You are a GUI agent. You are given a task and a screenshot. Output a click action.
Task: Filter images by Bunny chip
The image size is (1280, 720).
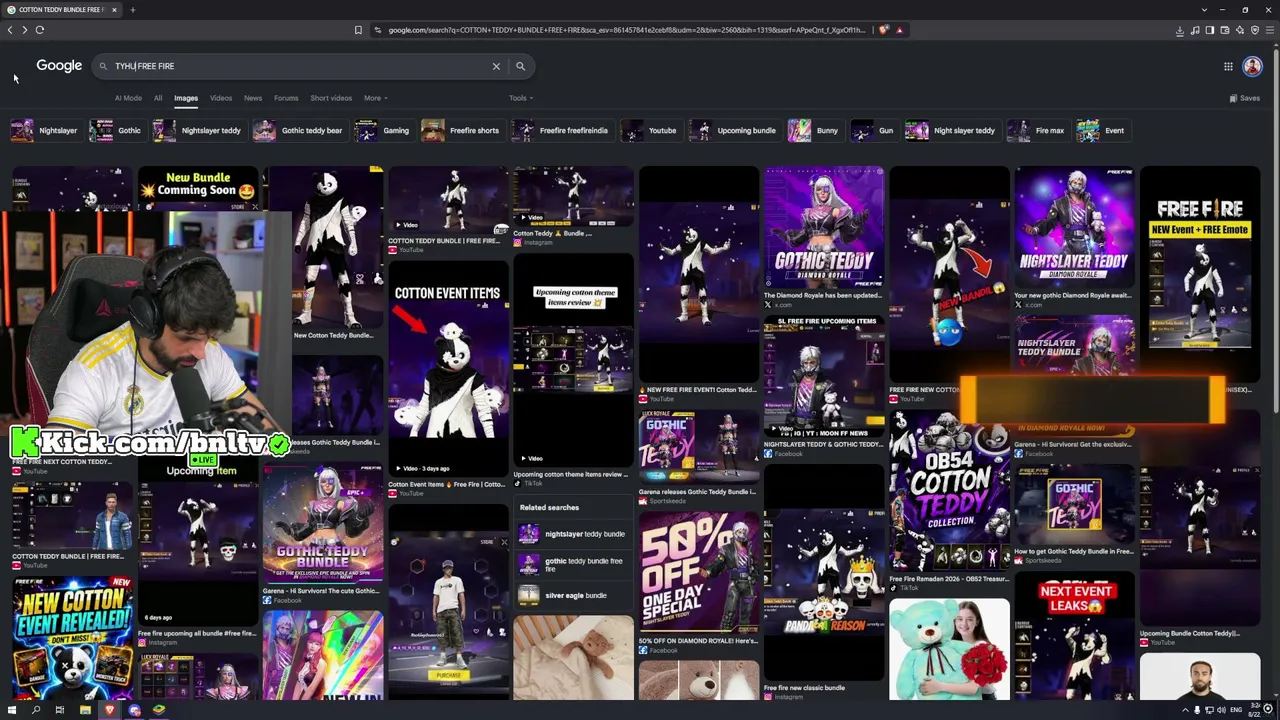(x=814, y=131)
